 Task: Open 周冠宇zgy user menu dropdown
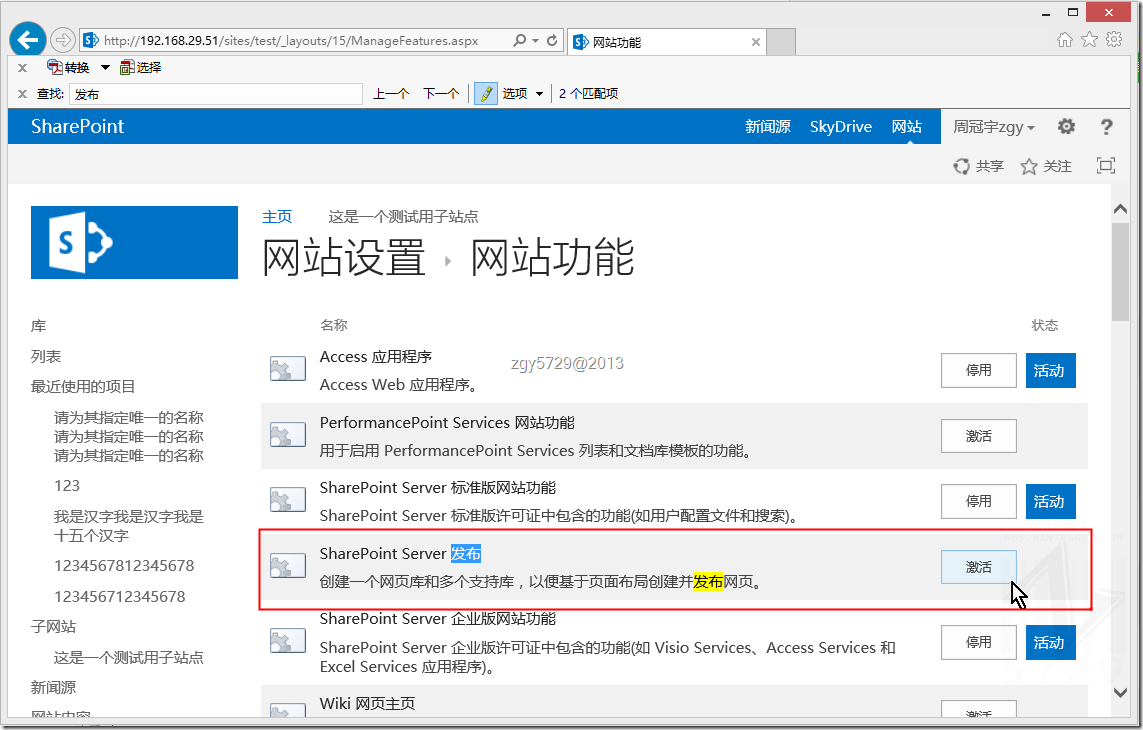click(994, 127)
